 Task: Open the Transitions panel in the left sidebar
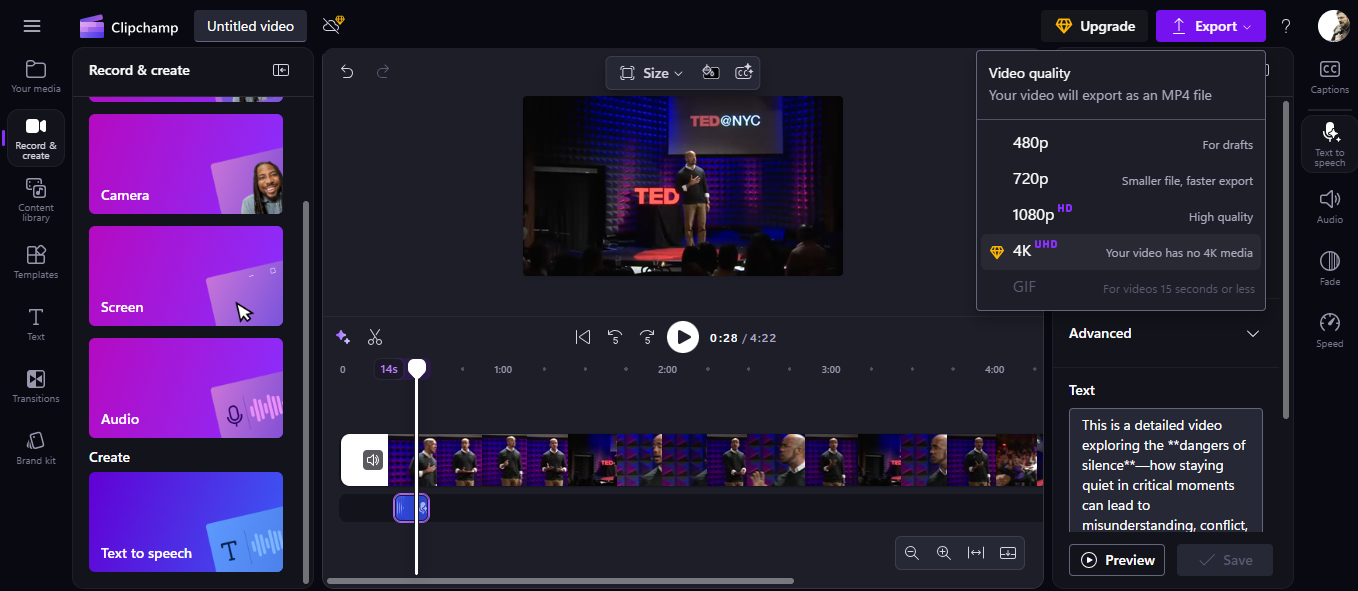click(35, 386)
